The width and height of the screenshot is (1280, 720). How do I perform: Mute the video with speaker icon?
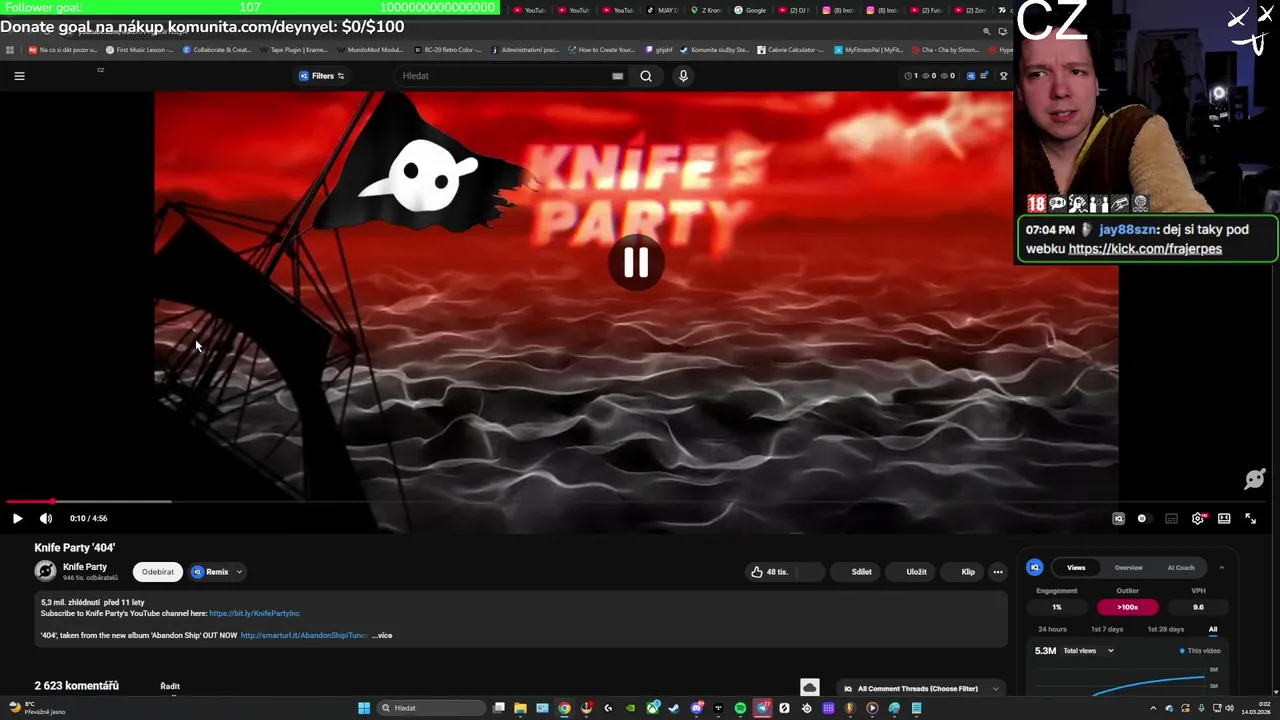[x=46, y=518]
